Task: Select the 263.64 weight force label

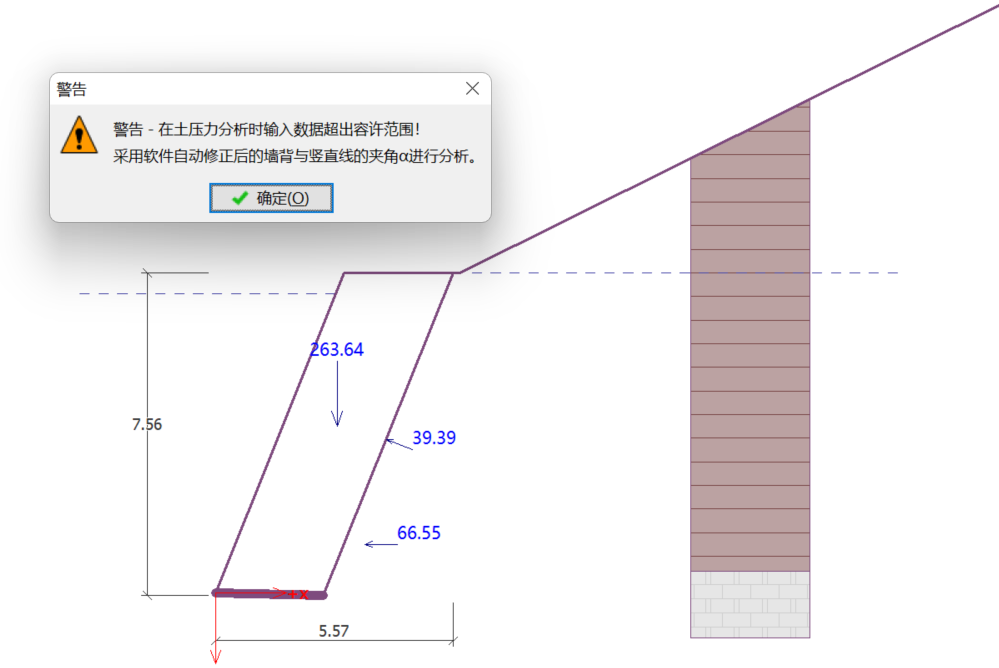Action: point(337,349)
